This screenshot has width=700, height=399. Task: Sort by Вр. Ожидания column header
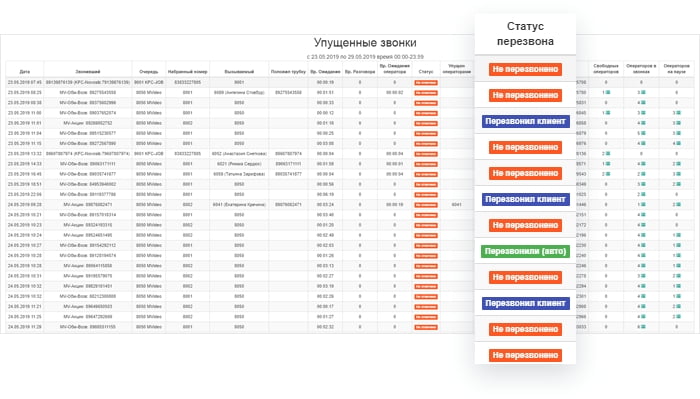(x=325, y=71)
